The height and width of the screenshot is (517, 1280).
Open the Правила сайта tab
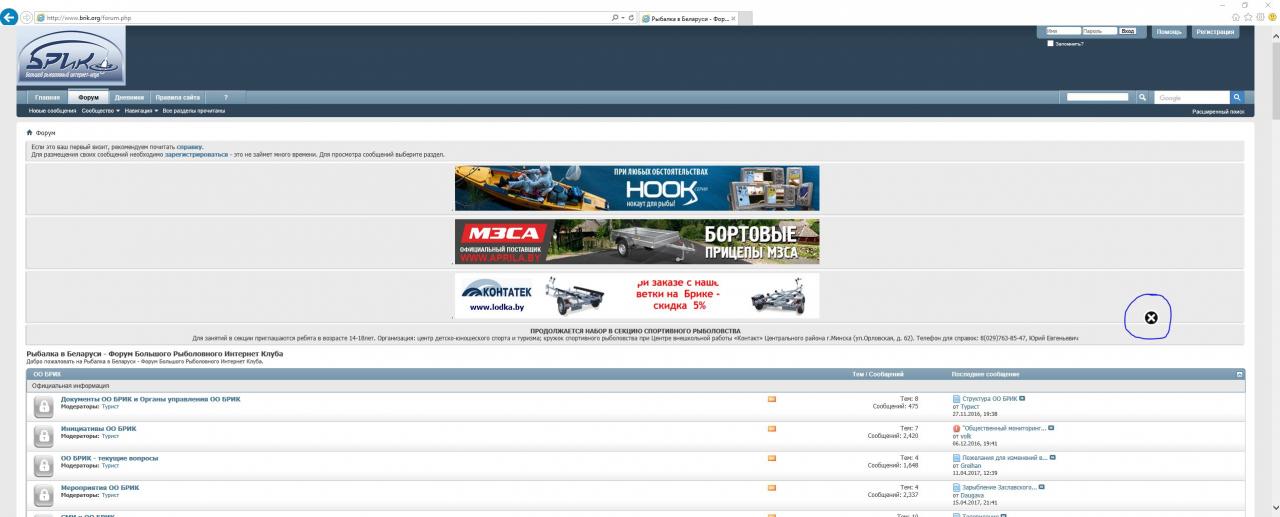pos(177,97)
